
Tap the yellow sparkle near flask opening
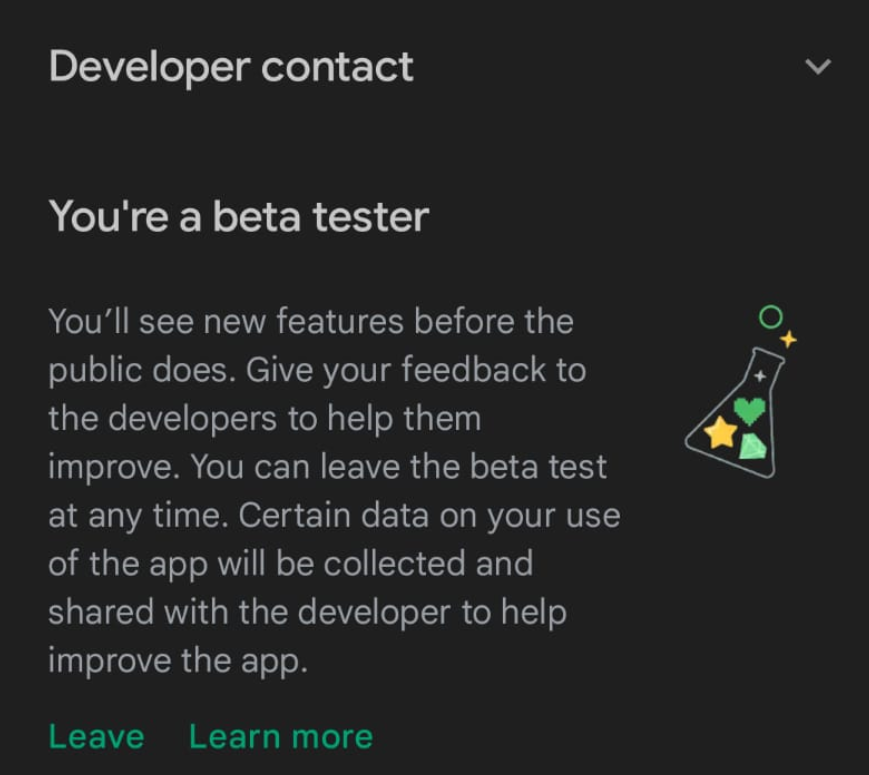click(788, 338)
